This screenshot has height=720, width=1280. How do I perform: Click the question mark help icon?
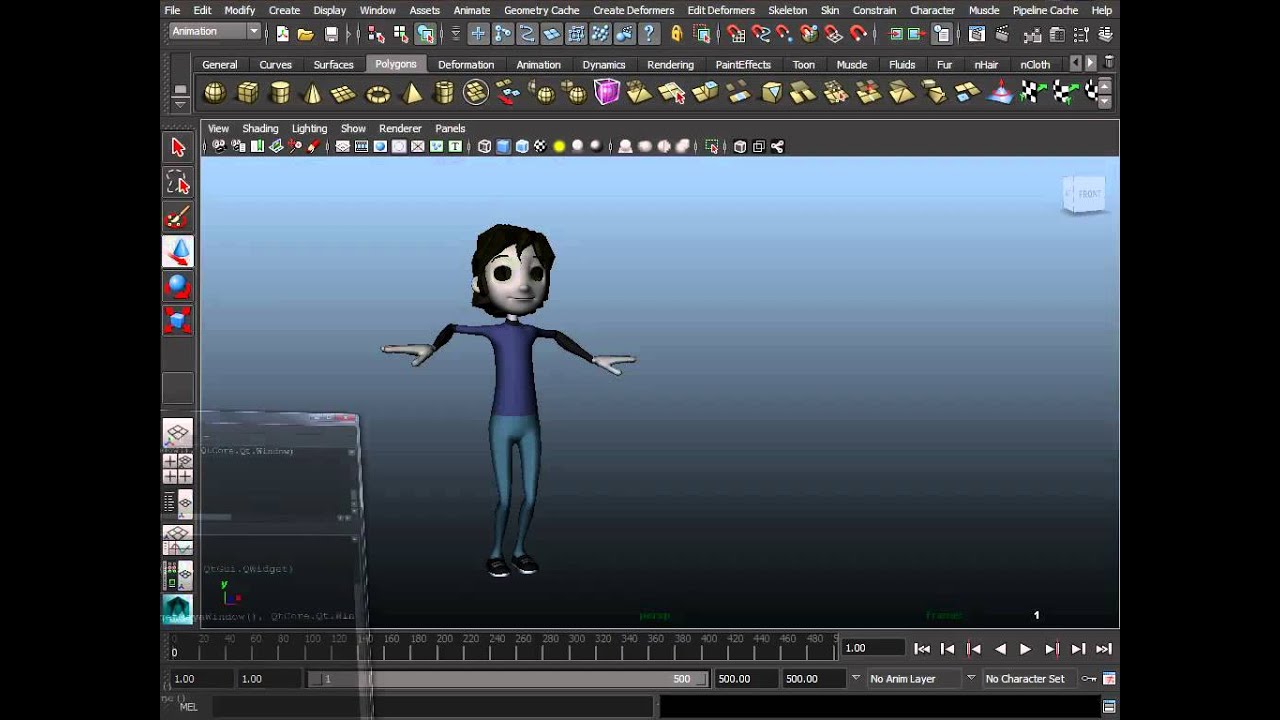651,34
